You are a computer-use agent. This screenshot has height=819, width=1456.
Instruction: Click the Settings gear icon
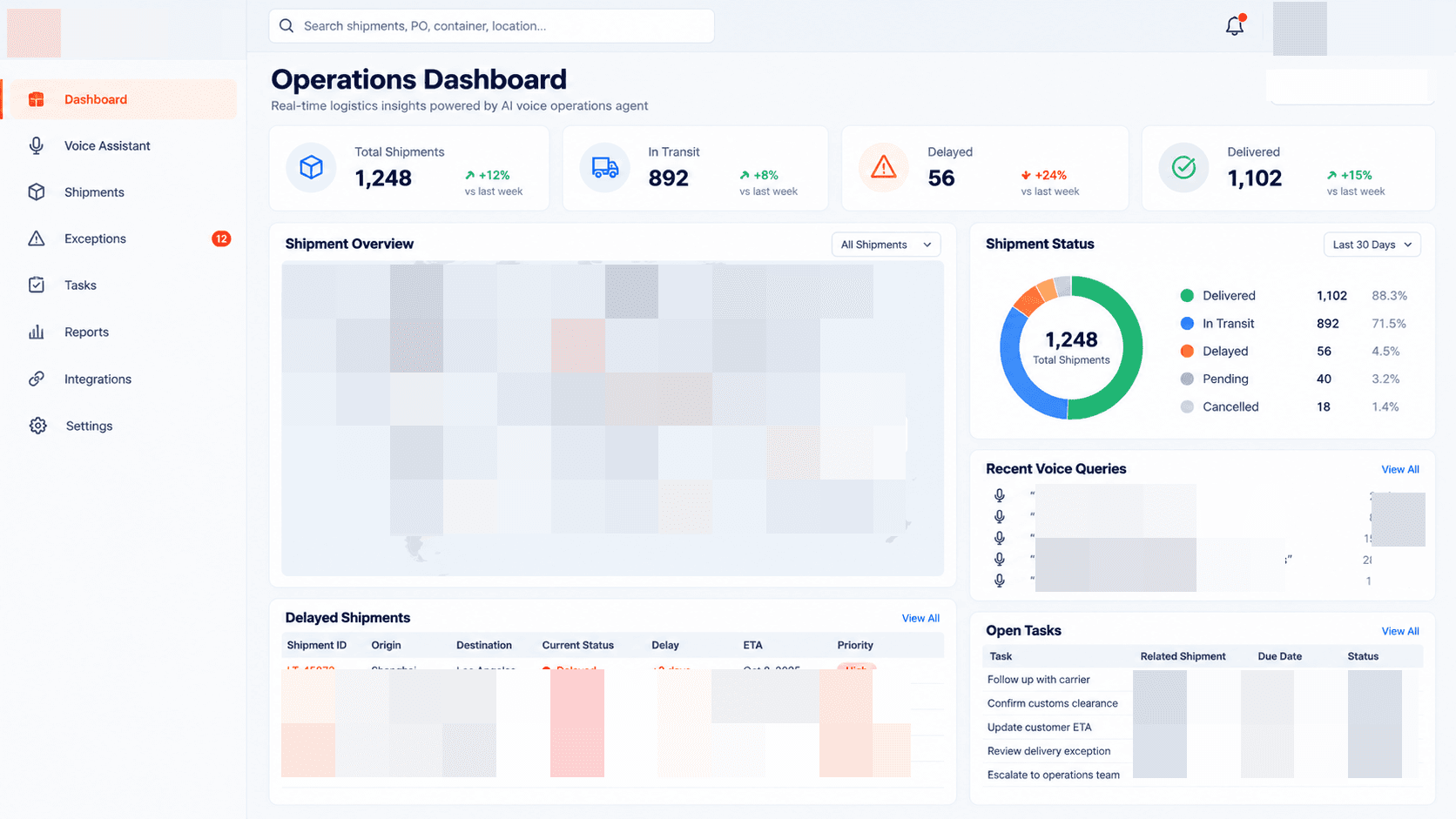[37, 426]
